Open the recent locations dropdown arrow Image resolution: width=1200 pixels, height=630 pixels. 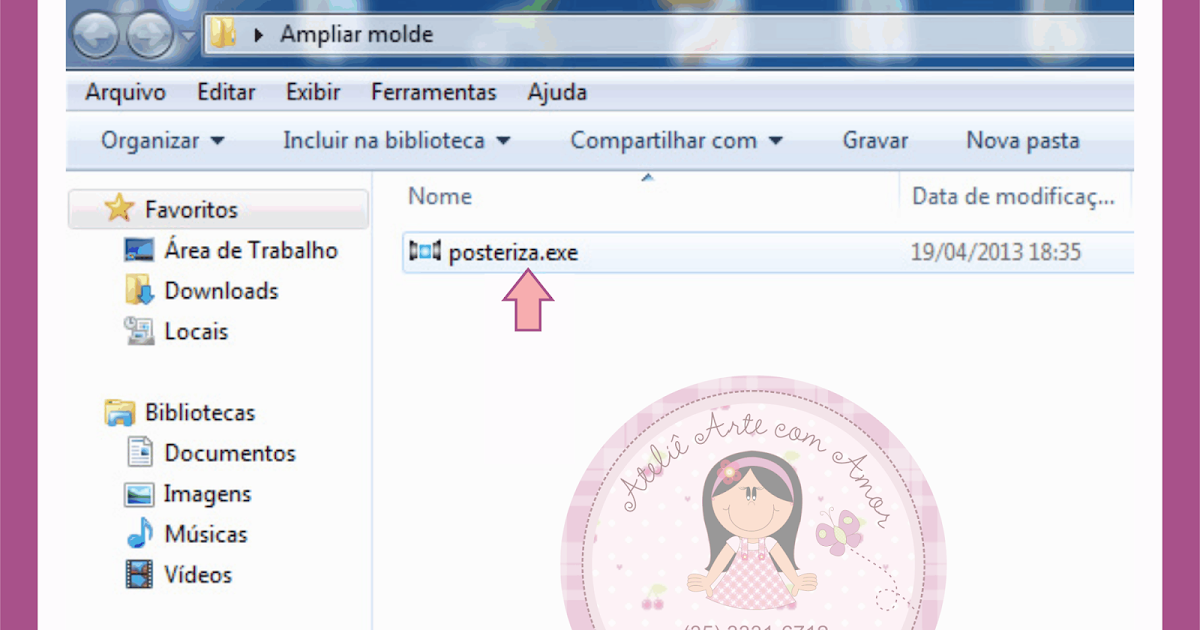point(188,38)
